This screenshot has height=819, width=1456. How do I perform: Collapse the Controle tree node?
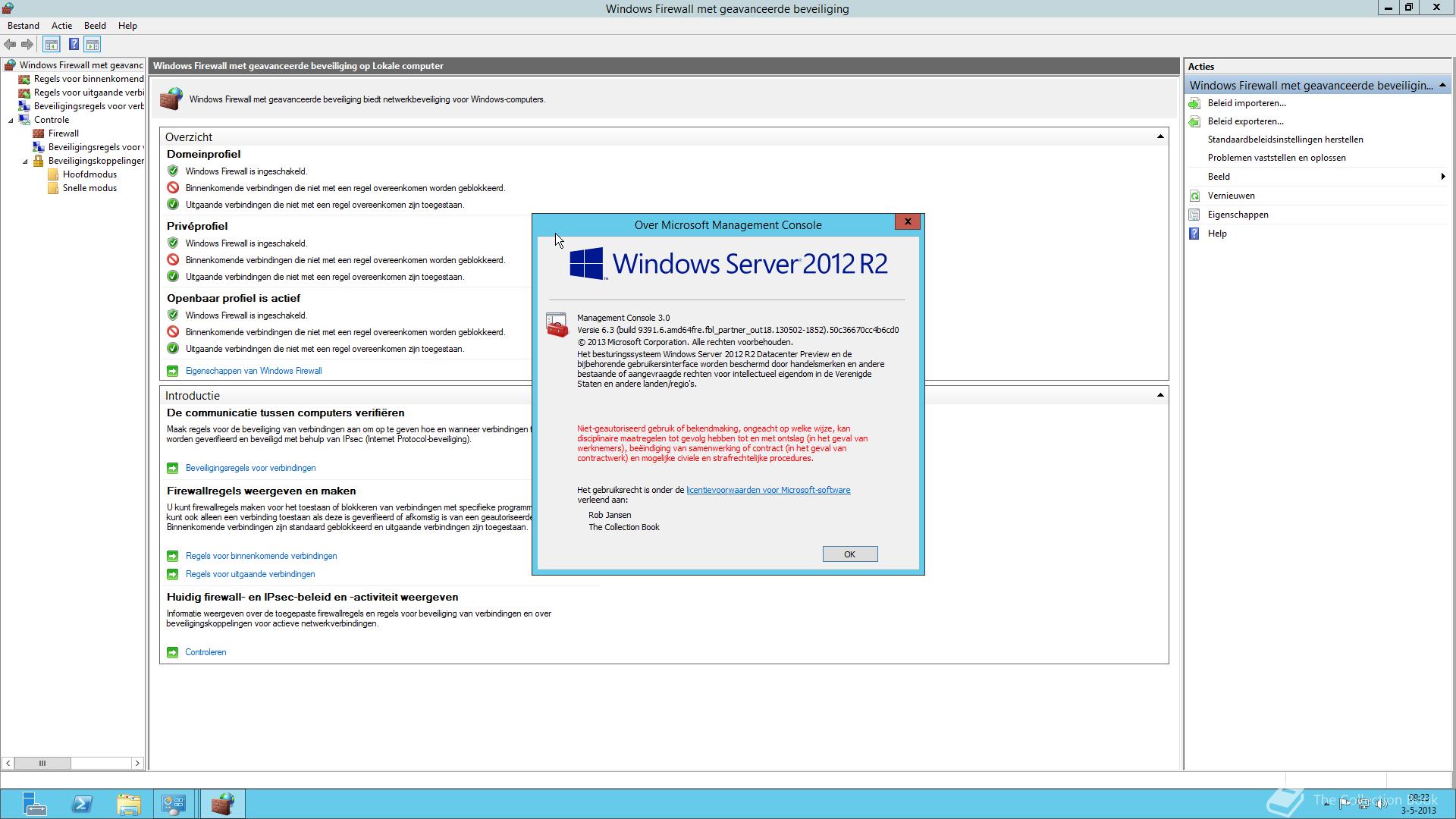coord(11,120)
